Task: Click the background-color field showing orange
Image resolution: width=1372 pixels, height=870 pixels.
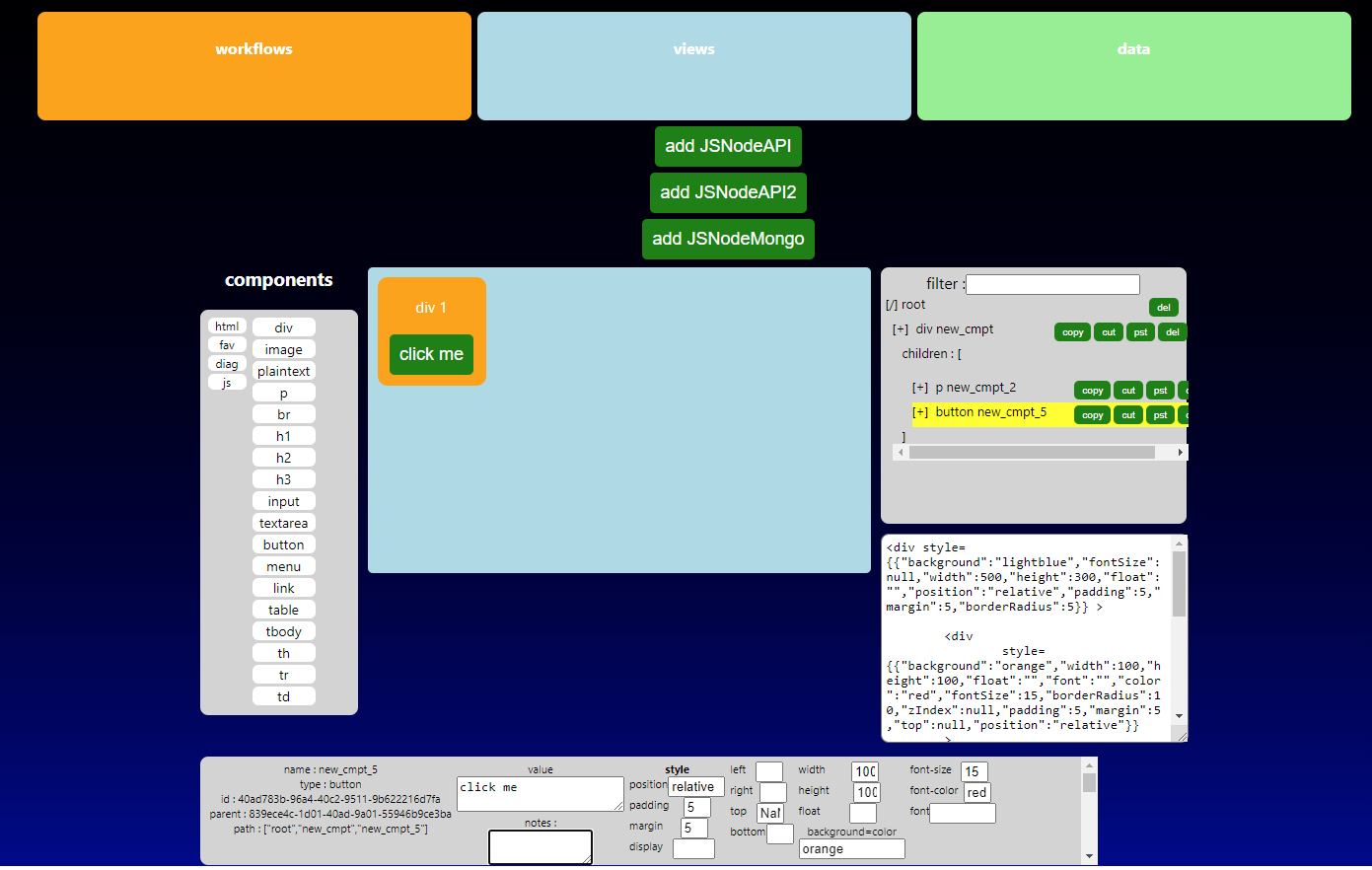Action: click(852, 849)
